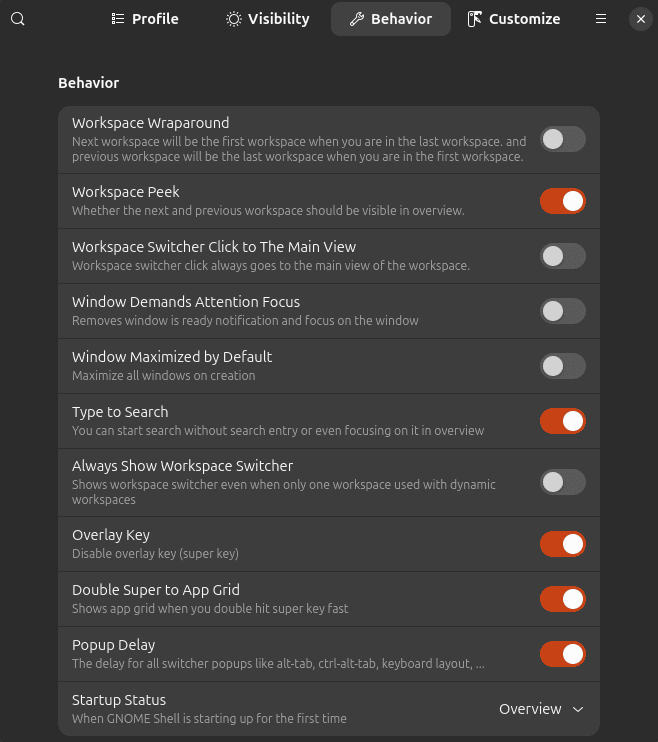
Task: Switch to the Customize tab
Action: 514,19
